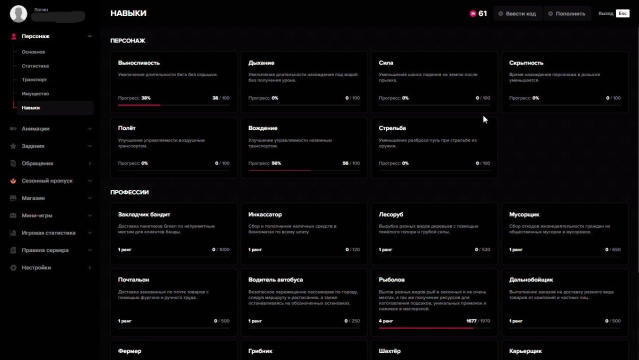Viewport: 639px width, 360px height.
Task: Expand the Мини-игры section chevron
Action: pos(90,216)
